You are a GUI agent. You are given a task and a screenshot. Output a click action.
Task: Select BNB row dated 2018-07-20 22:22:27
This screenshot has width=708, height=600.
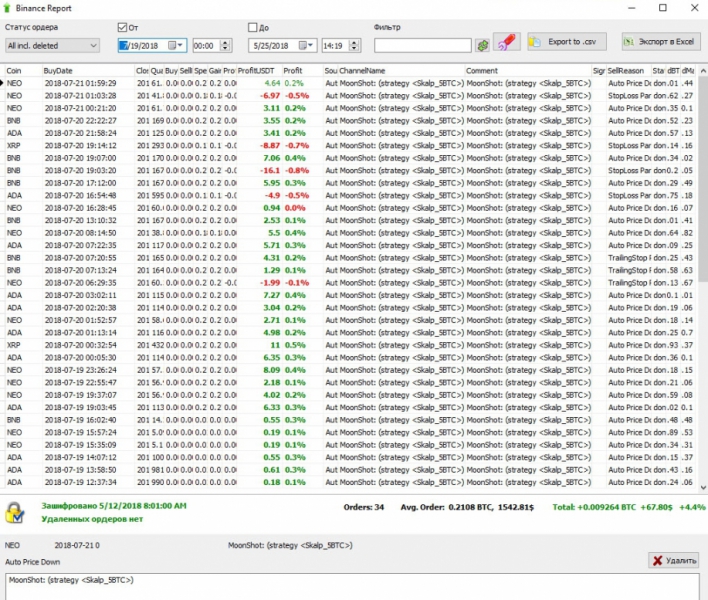pyautogui.click(x=350, y=121)
